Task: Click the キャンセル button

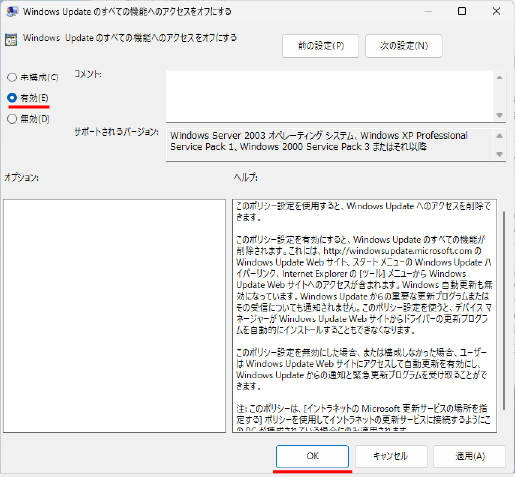Action: 391,456
